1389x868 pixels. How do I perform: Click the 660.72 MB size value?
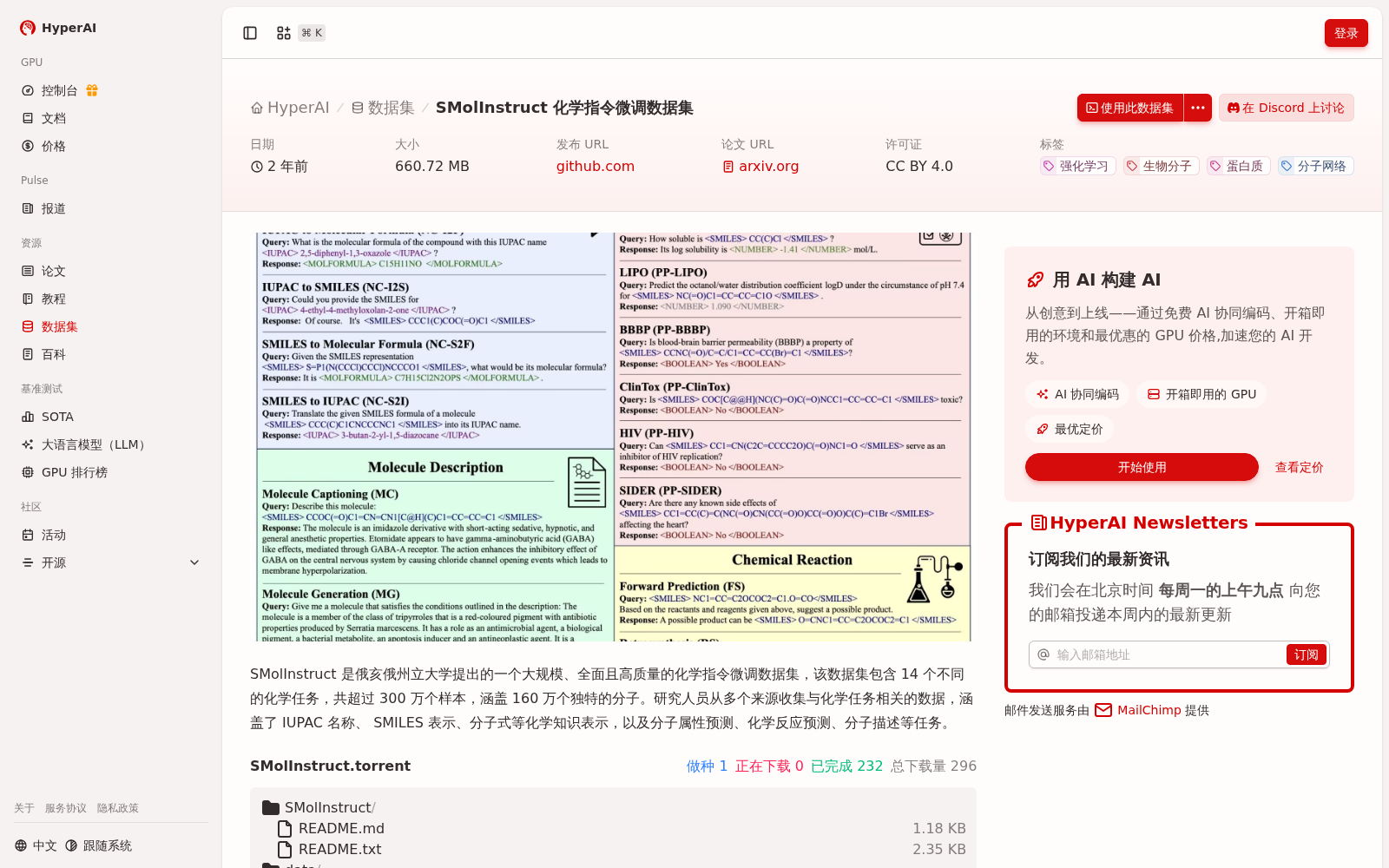coord(432,166)
